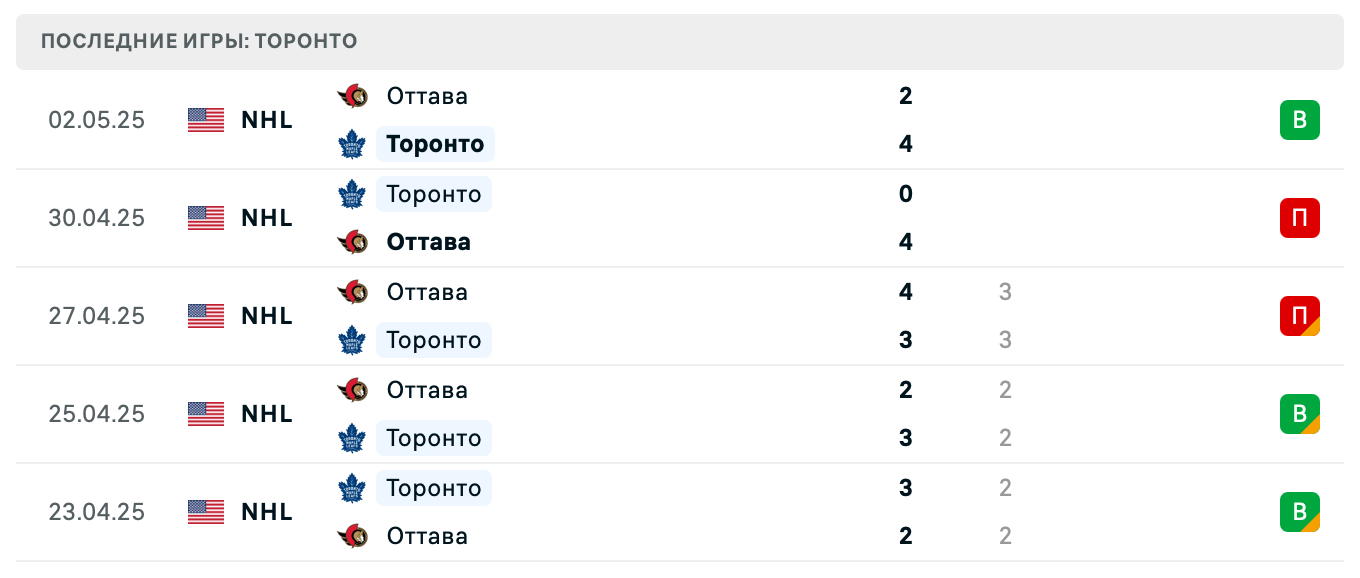Click the green В result badge for the 02.05.25 win
Image resolution: width=1360 pixels, height=578 pixels.
point(1300,120)
